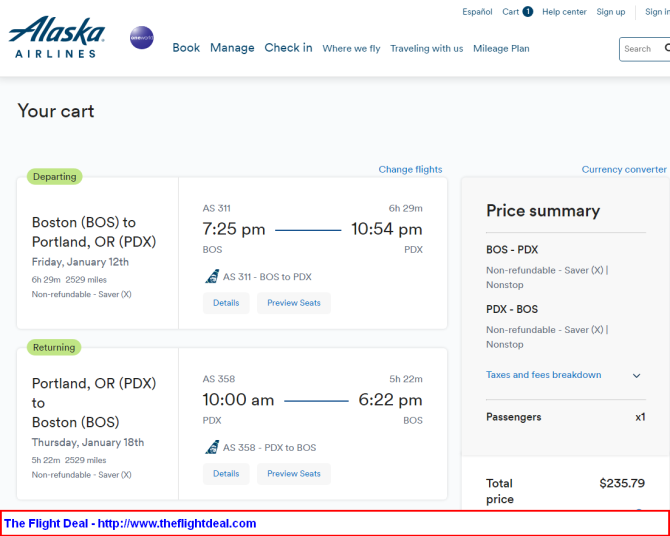Open the Check in menu
Image resolution: width=670 pixels, height=536 pixels.
point(288,48)
